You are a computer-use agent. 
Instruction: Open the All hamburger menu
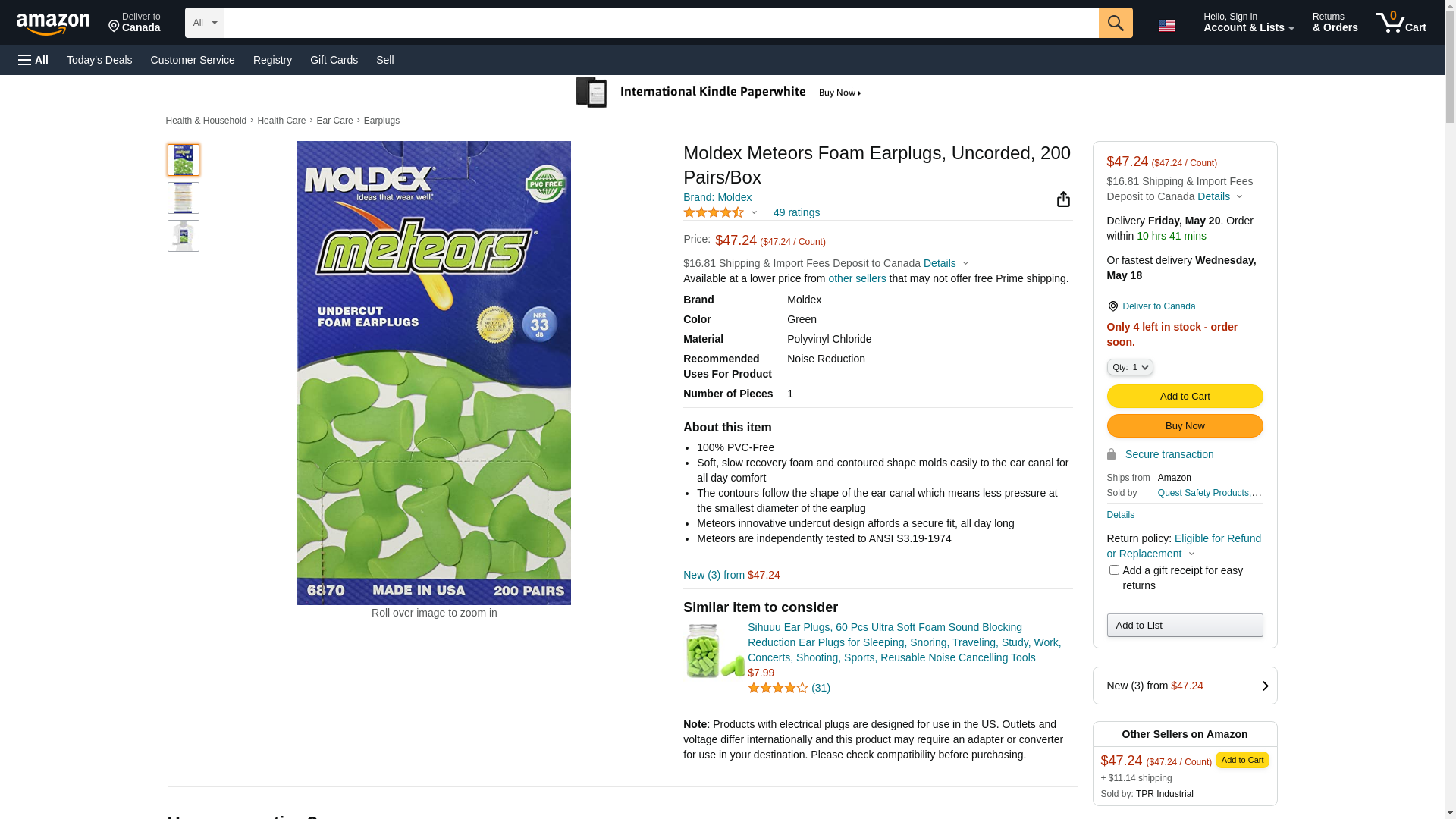[33, 60]
